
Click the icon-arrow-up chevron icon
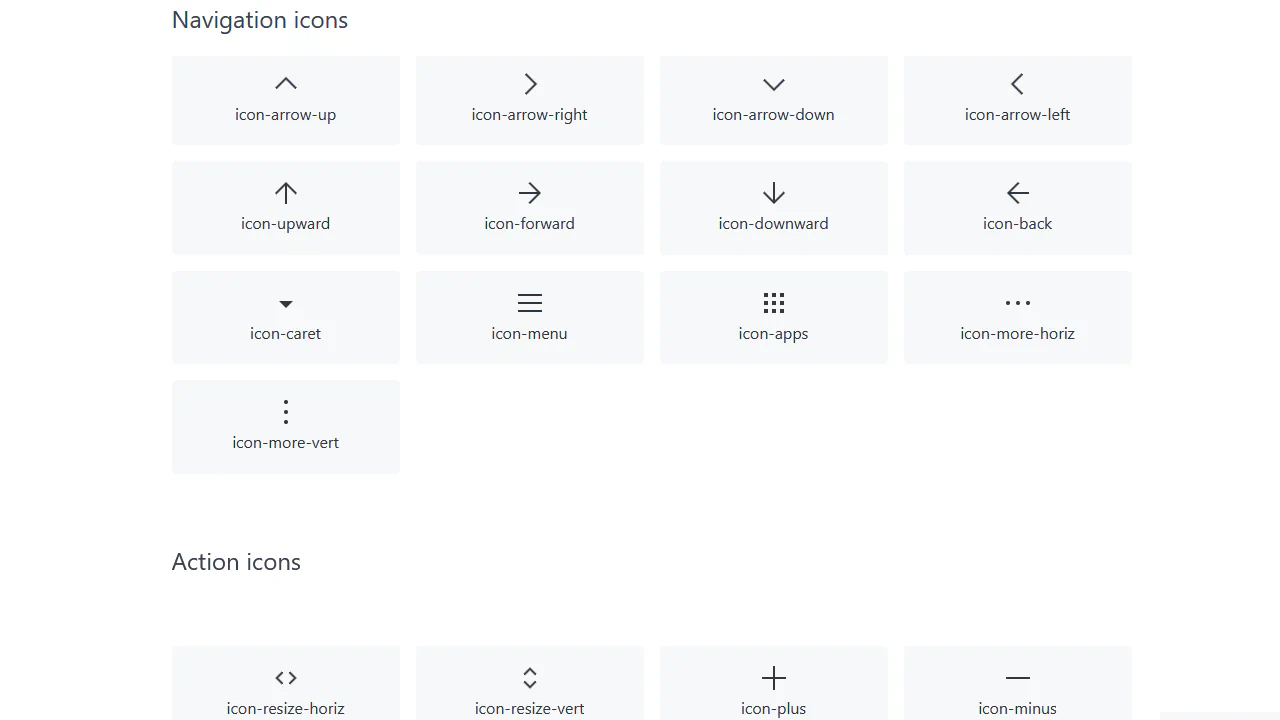(x=286, y=84)
